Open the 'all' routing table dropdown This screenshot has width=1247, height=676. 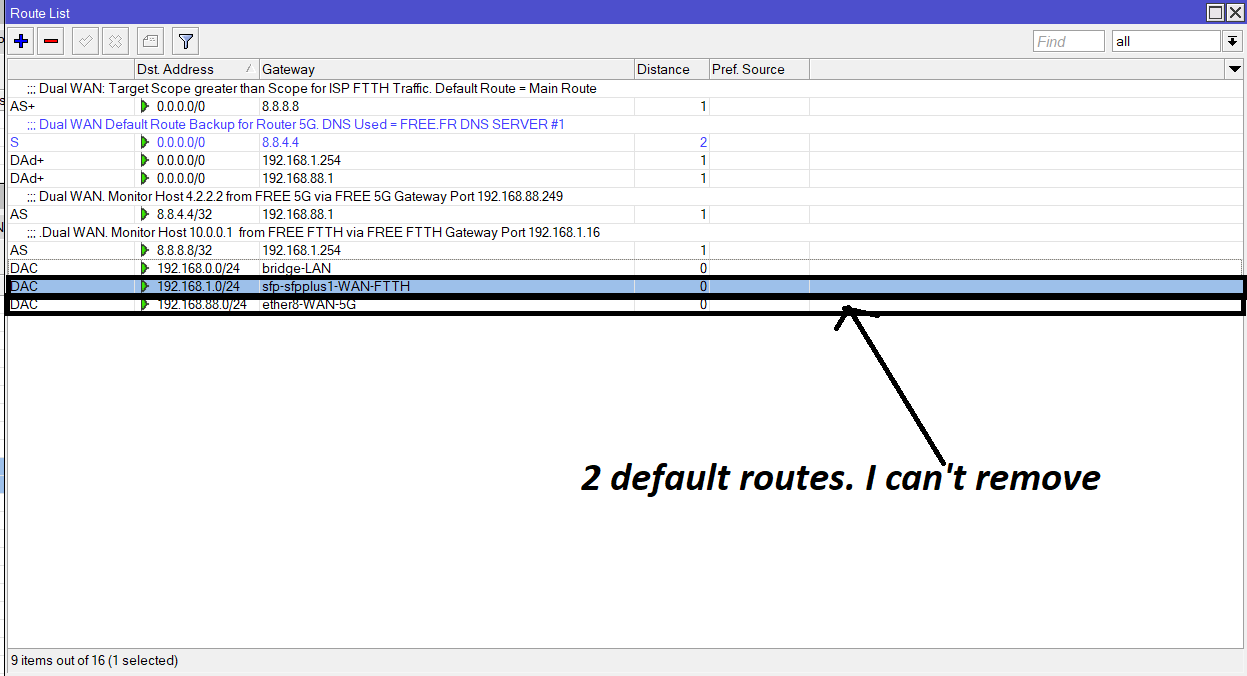(x=1165, y=40)
